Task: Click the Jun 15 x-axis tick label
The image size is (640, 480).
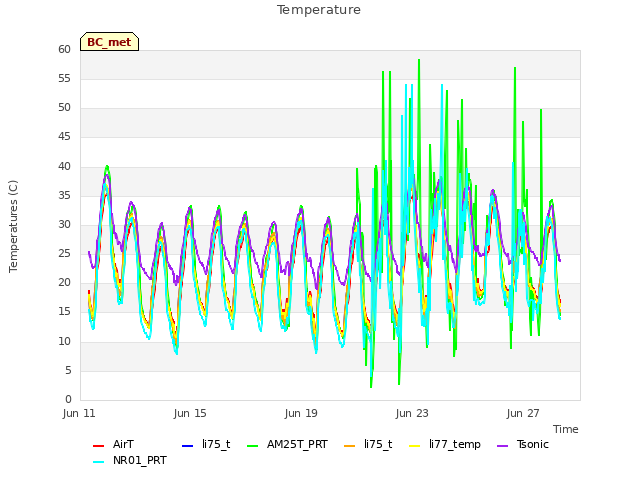Action: point(190,413)
